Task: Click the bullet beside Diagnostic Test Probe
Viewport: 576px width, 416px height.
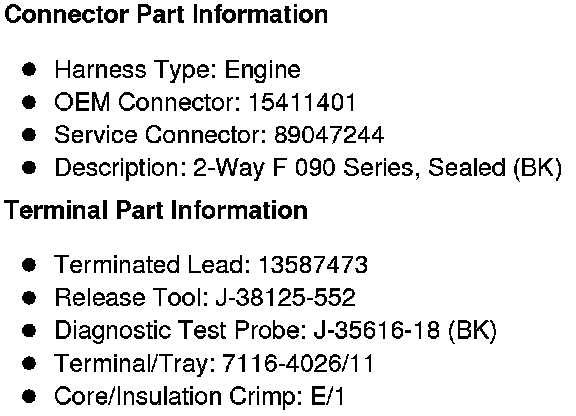Action: [x=29, y=330]
